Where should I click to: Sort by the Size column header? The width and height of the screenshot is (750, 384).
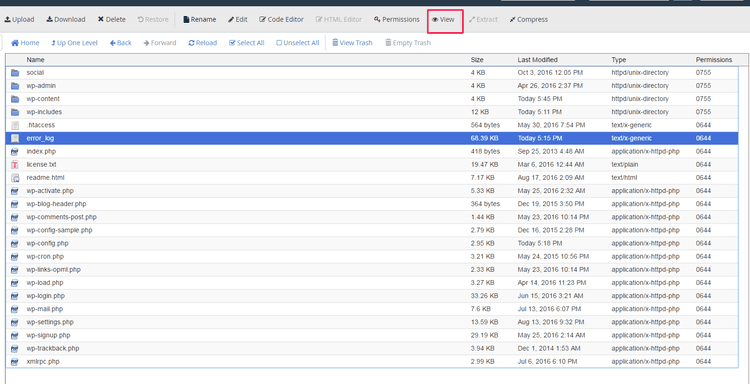click(477, 60)
